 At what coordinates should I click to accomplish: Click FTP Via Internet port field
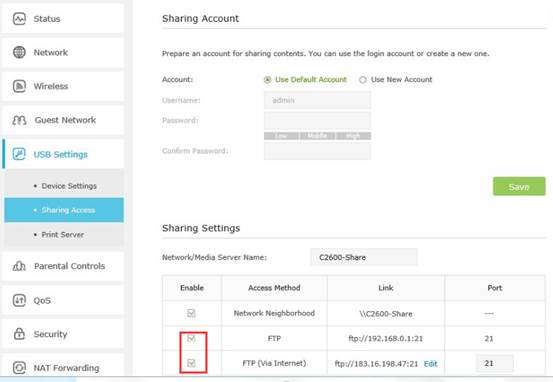[x=494, y=363]
